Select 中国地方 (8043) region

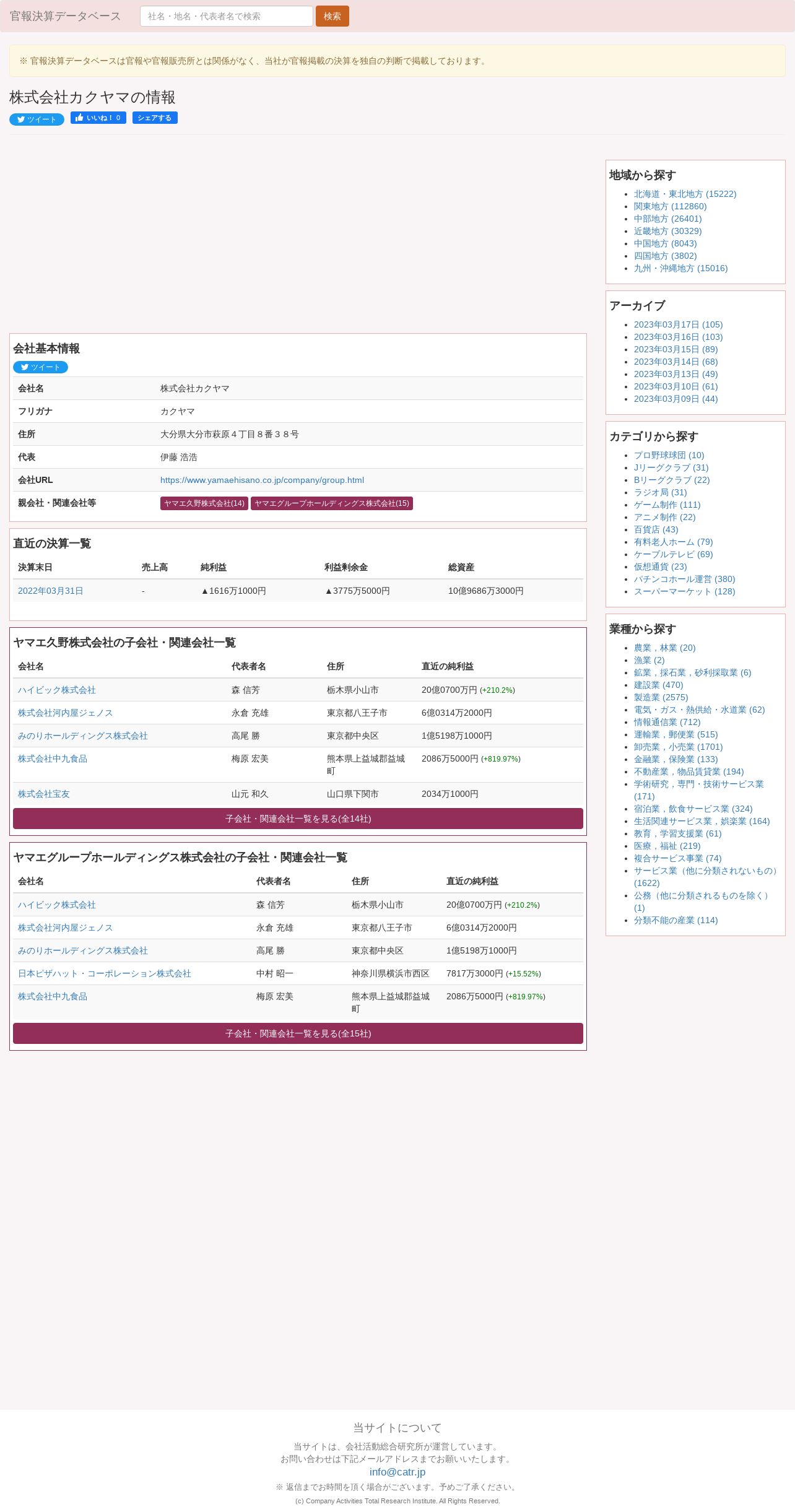point(665,243)
